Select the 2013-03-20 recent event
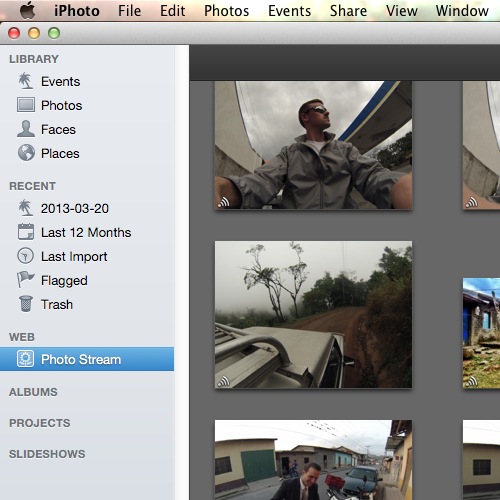The height and width of the screenshot is (500, 500). (x=75, y=209)
